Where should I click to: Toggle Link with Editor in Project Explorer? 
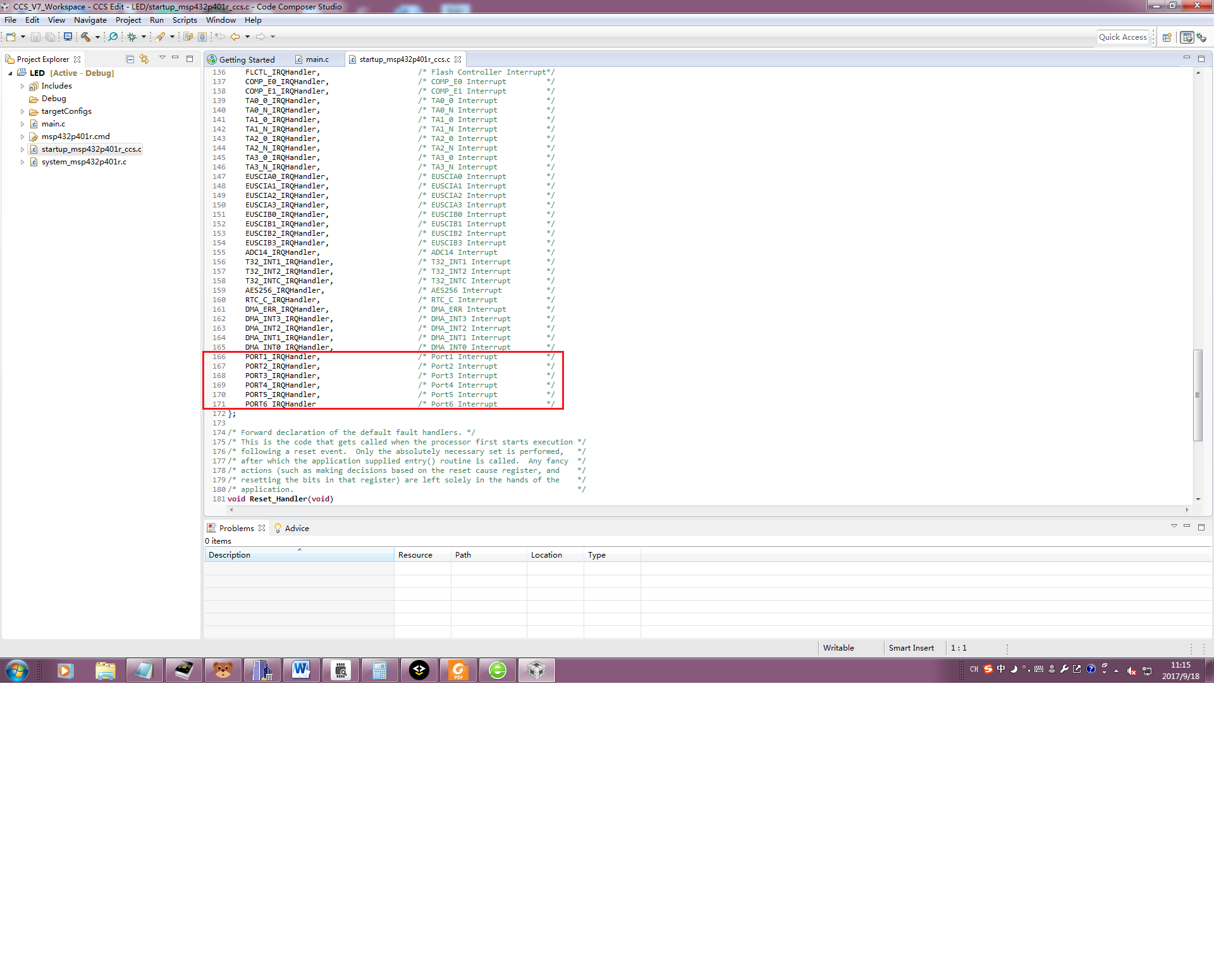tap(145, 59)
